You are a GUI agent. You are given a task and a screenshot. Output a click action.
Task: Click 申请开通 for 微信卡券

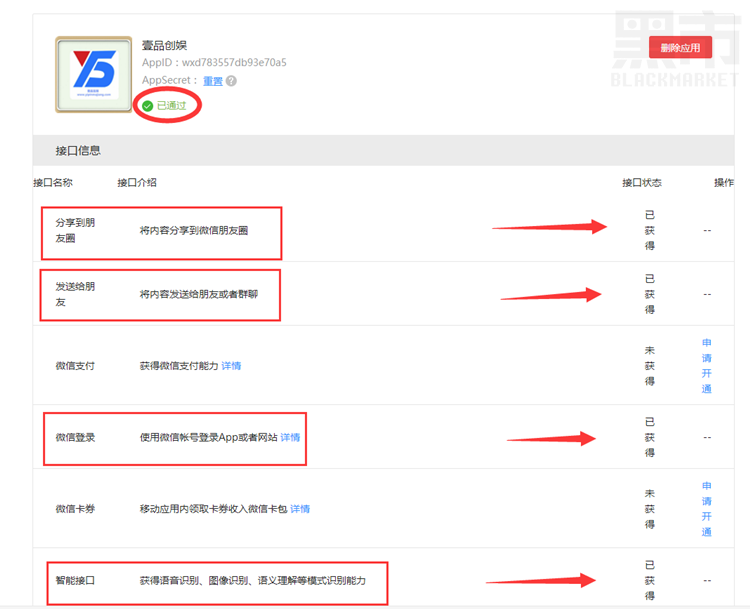(706, 509)
